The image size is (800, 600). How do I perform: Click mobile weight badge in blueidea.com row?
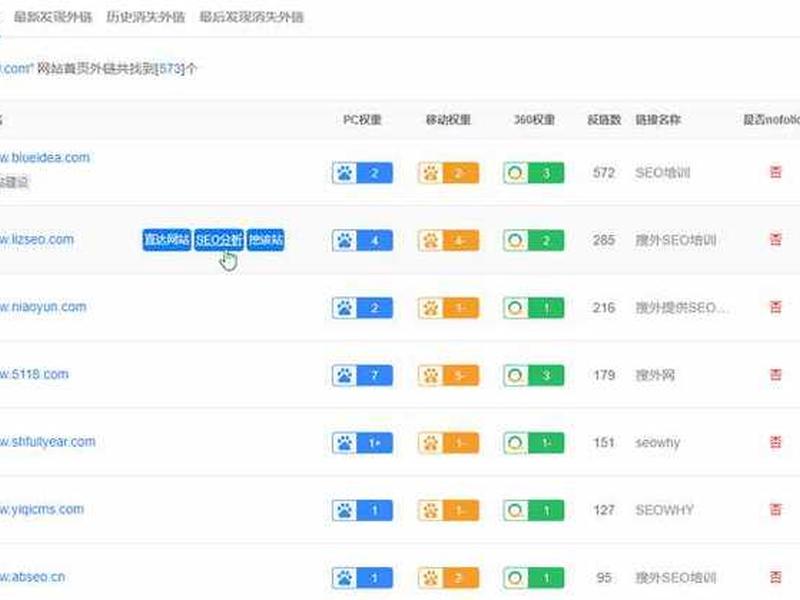(x=448, y=173)
